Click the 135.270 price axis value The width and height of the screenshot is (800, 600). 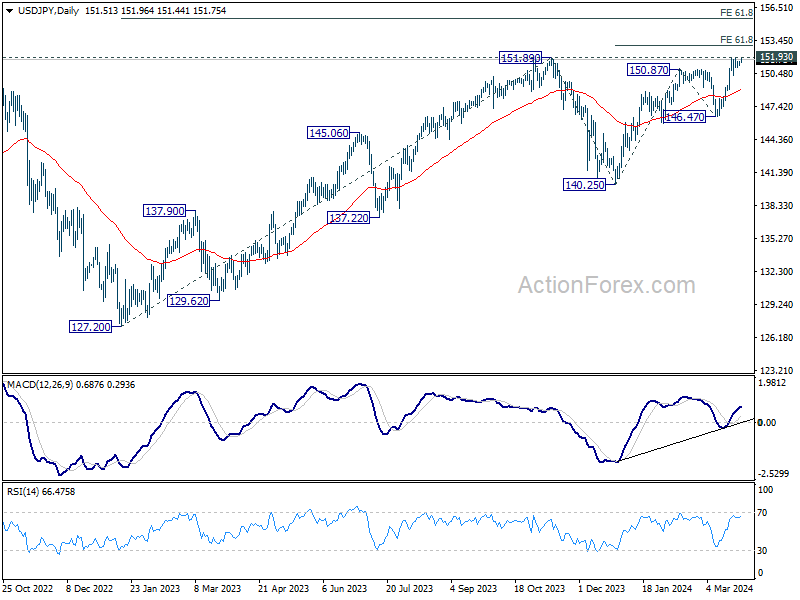click(777, 238)
